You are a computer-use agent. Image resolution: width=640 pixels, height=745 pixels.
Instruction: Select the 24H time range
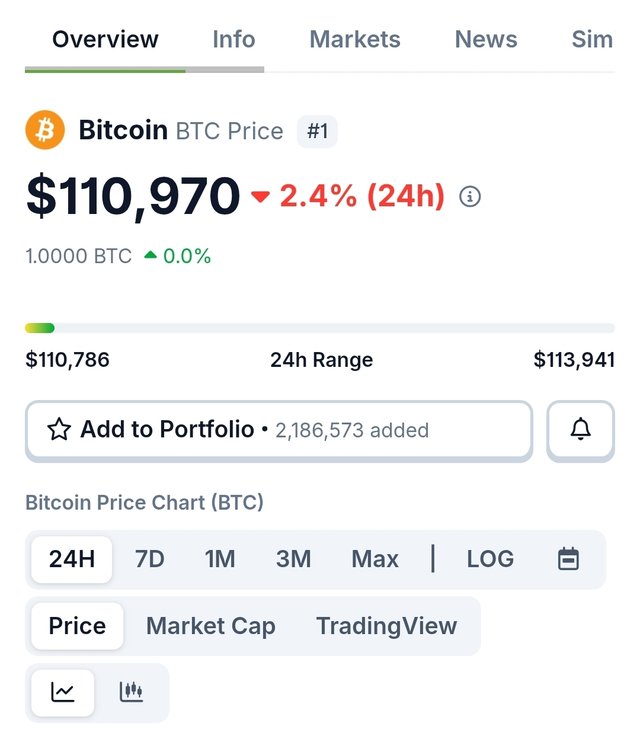click(x=72, y=559)
